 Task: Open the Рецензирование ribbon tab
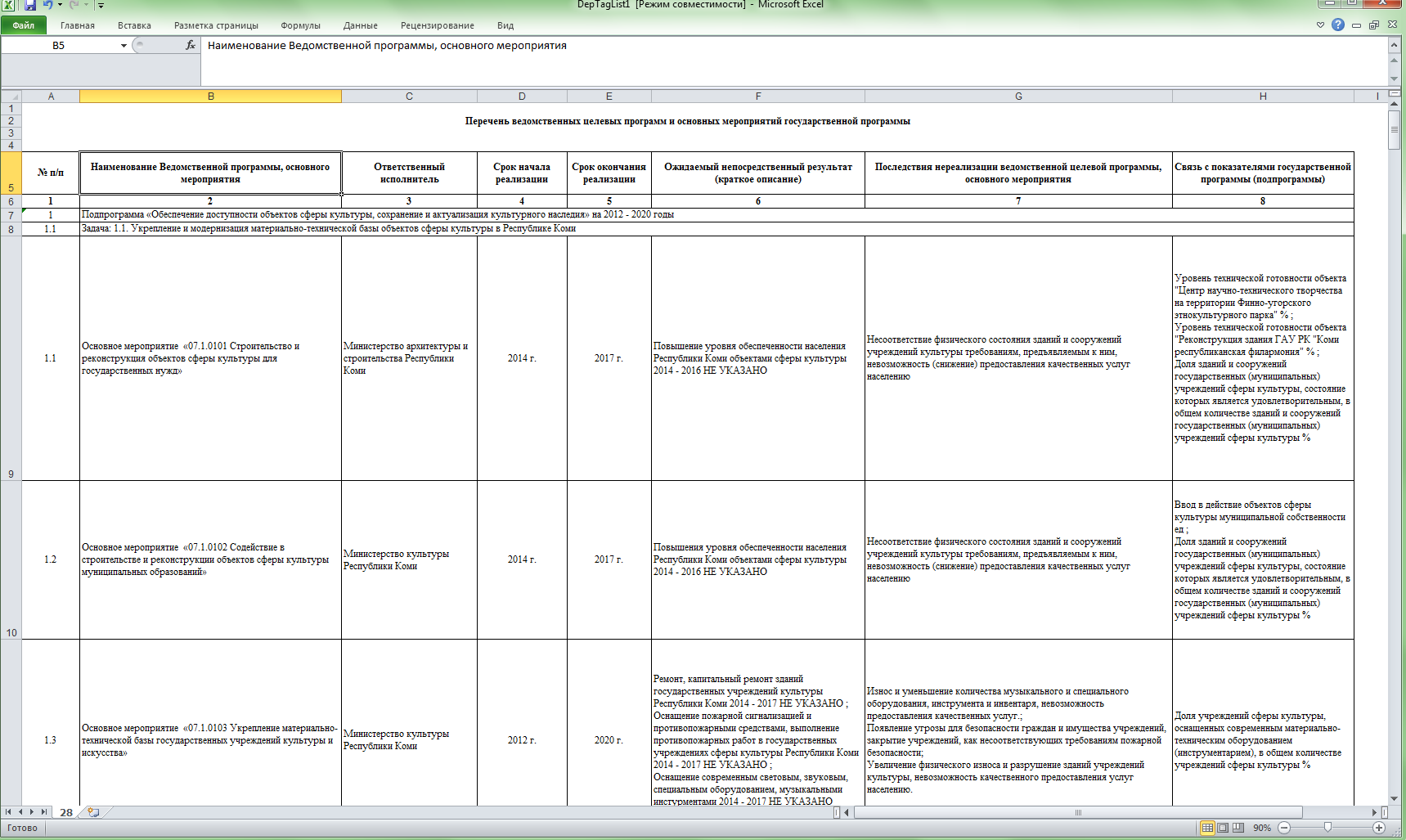point(438,25)
